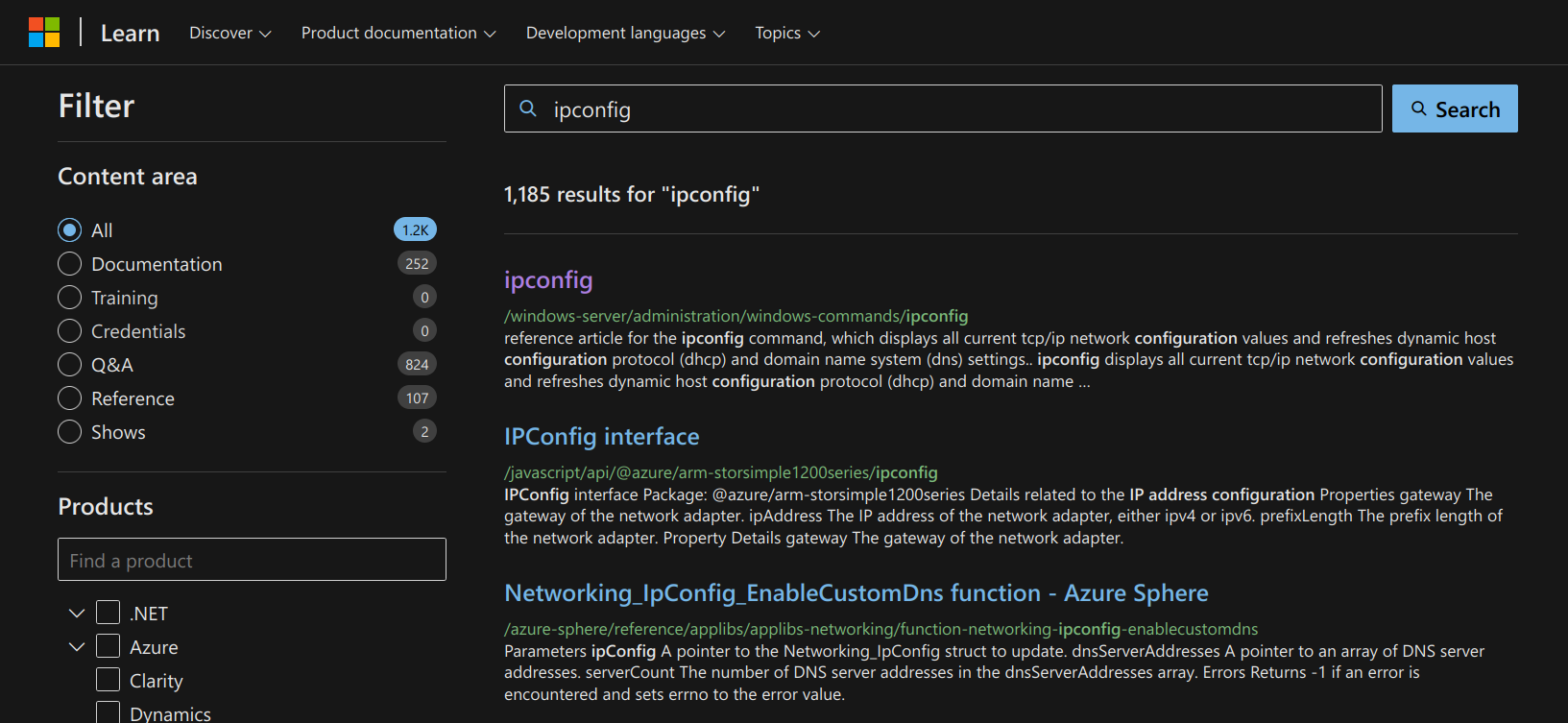Viewport: 1568px width, 723px height.
Task: Expand the Development languages menu
Action: tap(625, 34)
